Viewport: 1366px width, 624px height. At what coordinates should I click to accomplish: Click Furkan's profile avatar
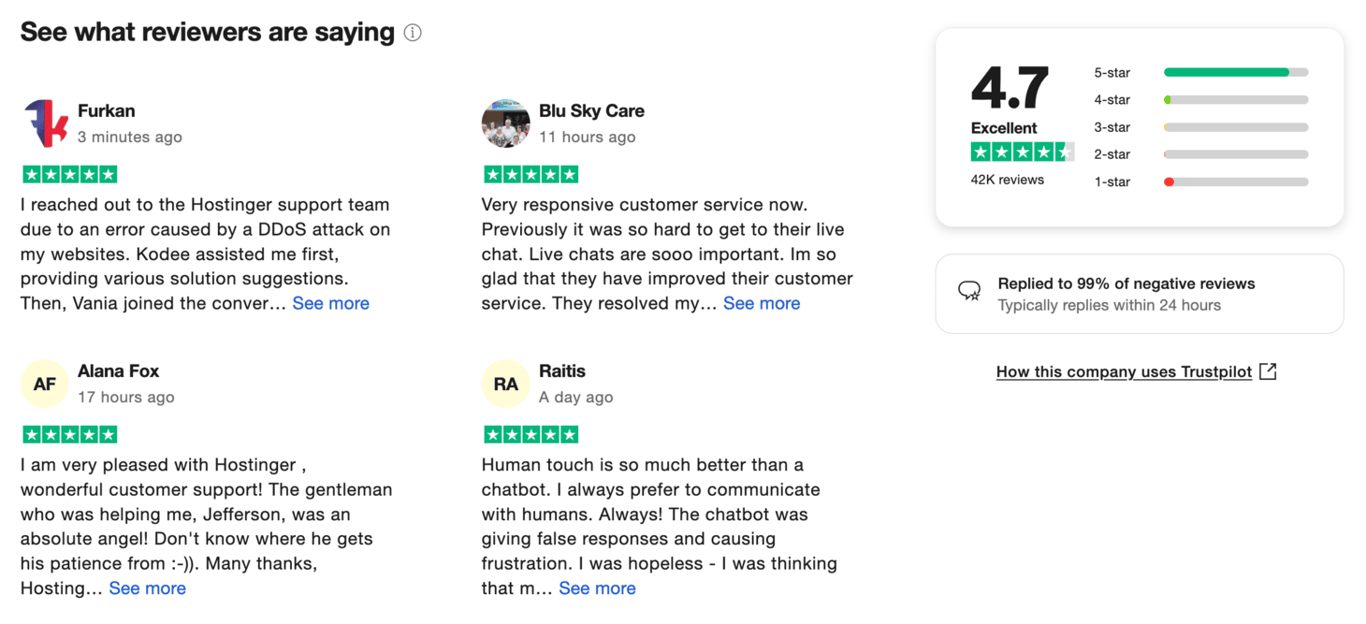[44, 124]
